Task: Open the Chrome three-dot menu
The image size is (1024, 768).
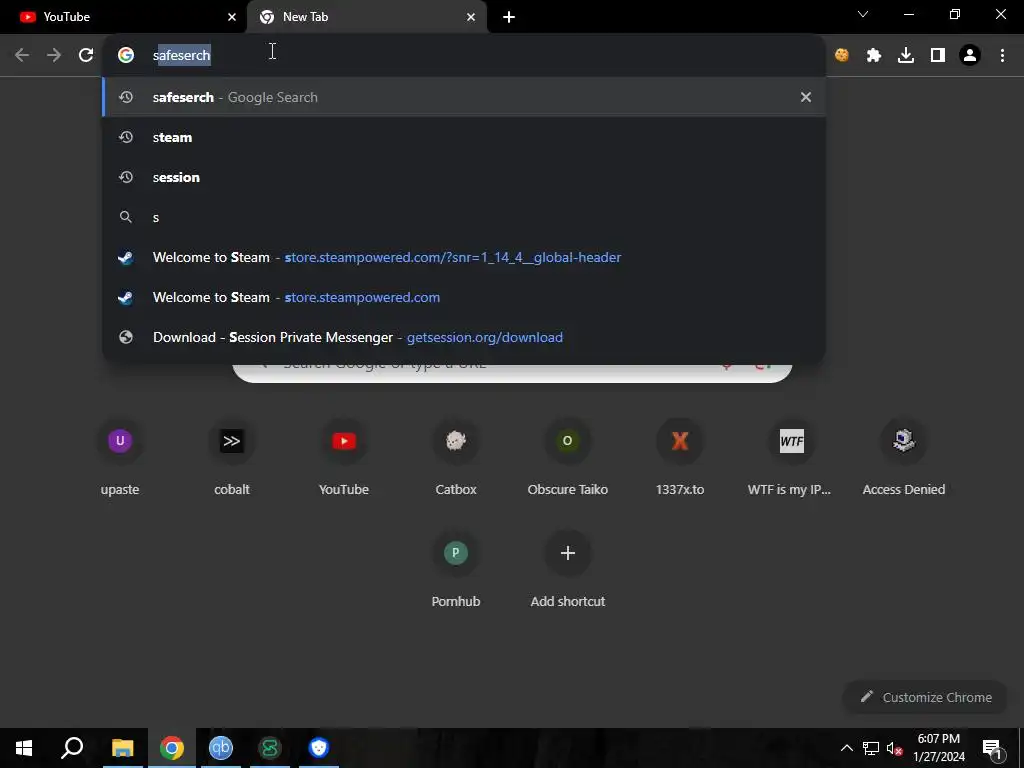Action: click(x=1002, y=55)
